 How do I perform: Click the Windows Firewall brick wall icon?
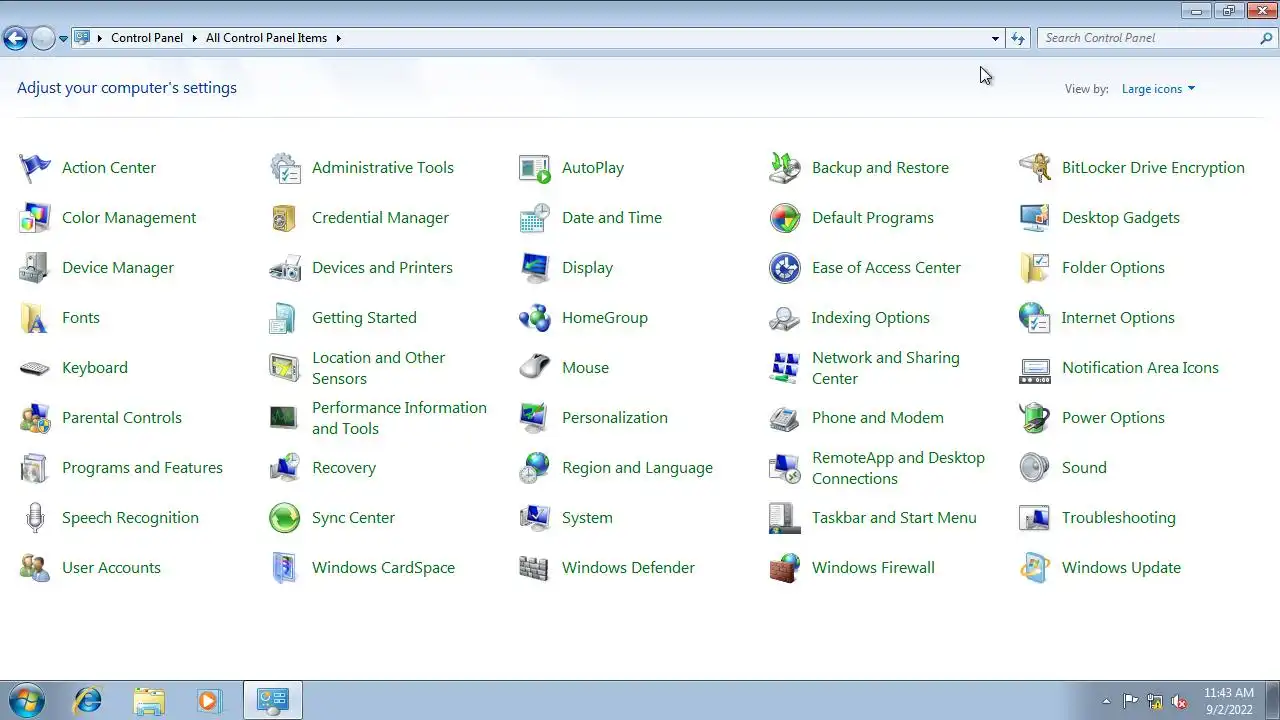coord(785,568)
